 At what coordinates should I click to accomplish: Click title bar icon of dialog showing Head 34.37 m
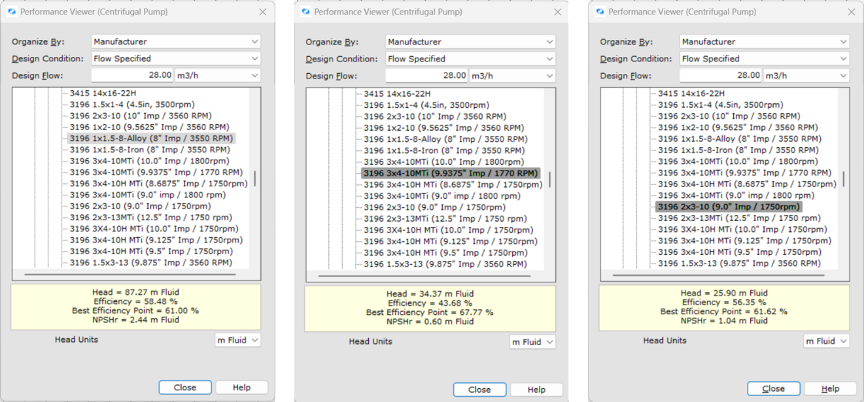coord(306,12)
